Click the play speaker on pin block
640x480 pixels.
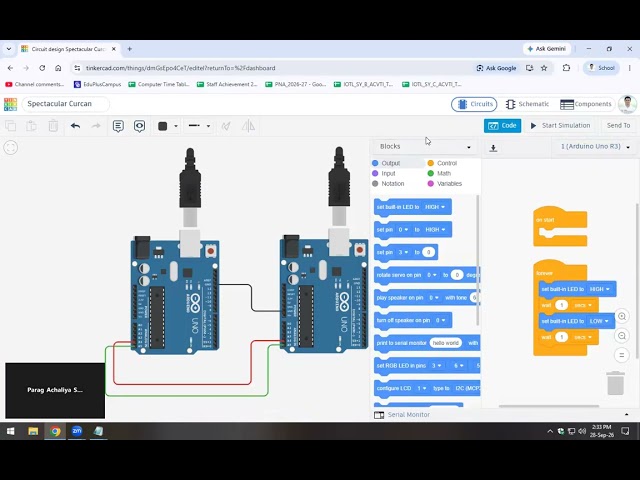(x=427, y=298)
